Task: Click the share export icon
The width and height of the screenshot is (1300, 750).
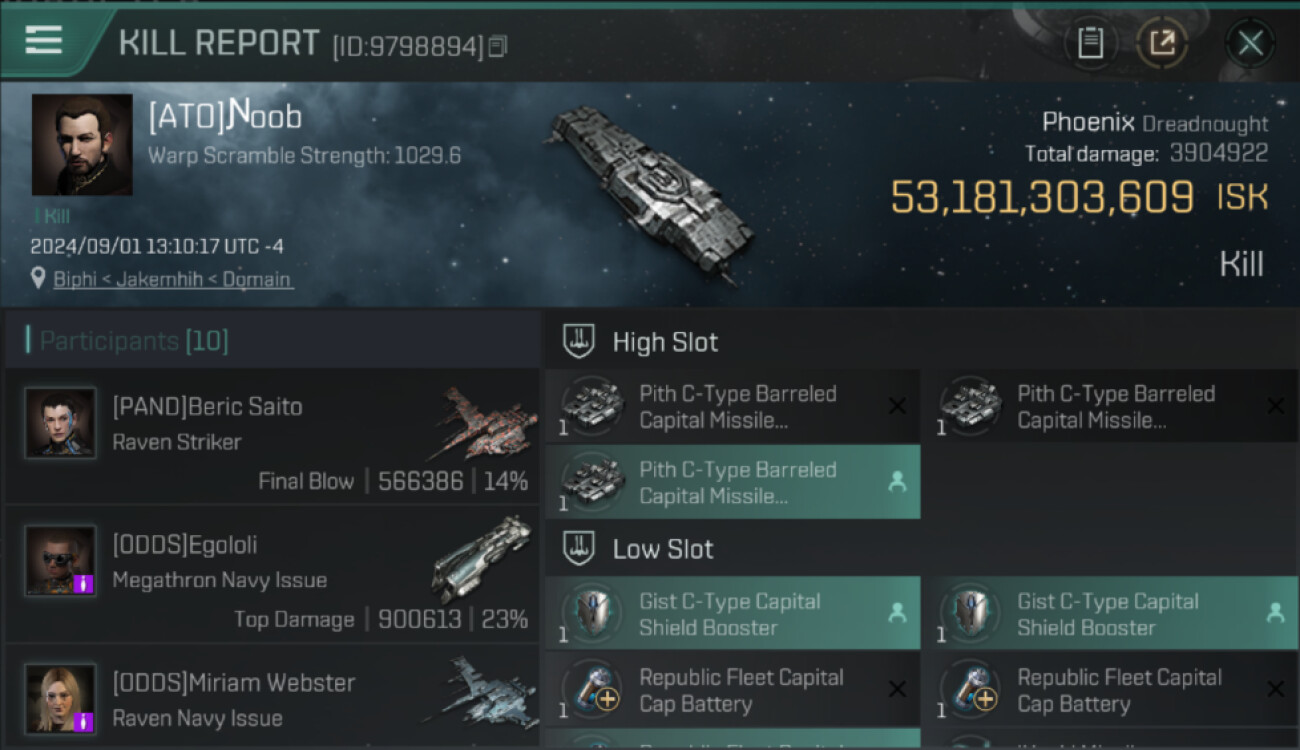Action: point(1162,43)
